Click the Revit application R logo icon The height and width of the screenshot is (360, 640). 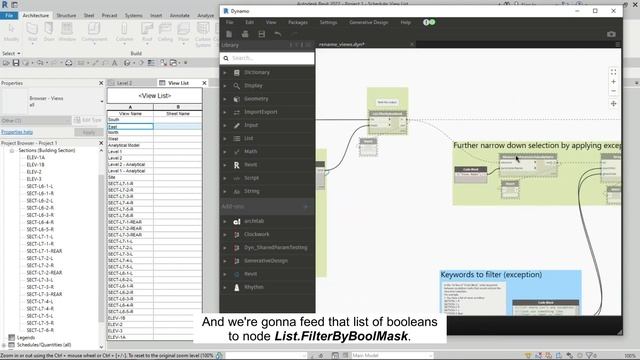click(x=5, y=4)
